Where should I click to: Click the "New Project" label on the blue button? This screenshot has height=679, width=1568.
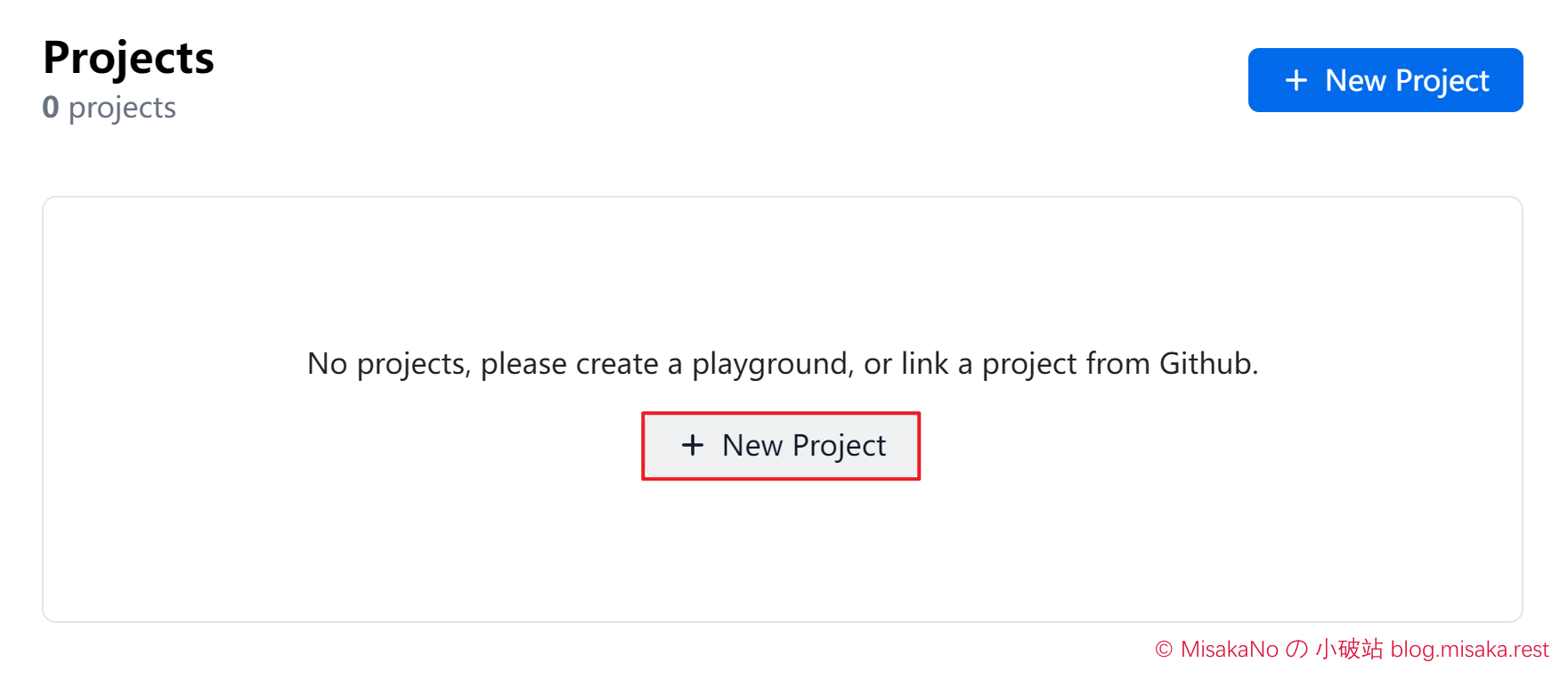(x=1407, y=81)
